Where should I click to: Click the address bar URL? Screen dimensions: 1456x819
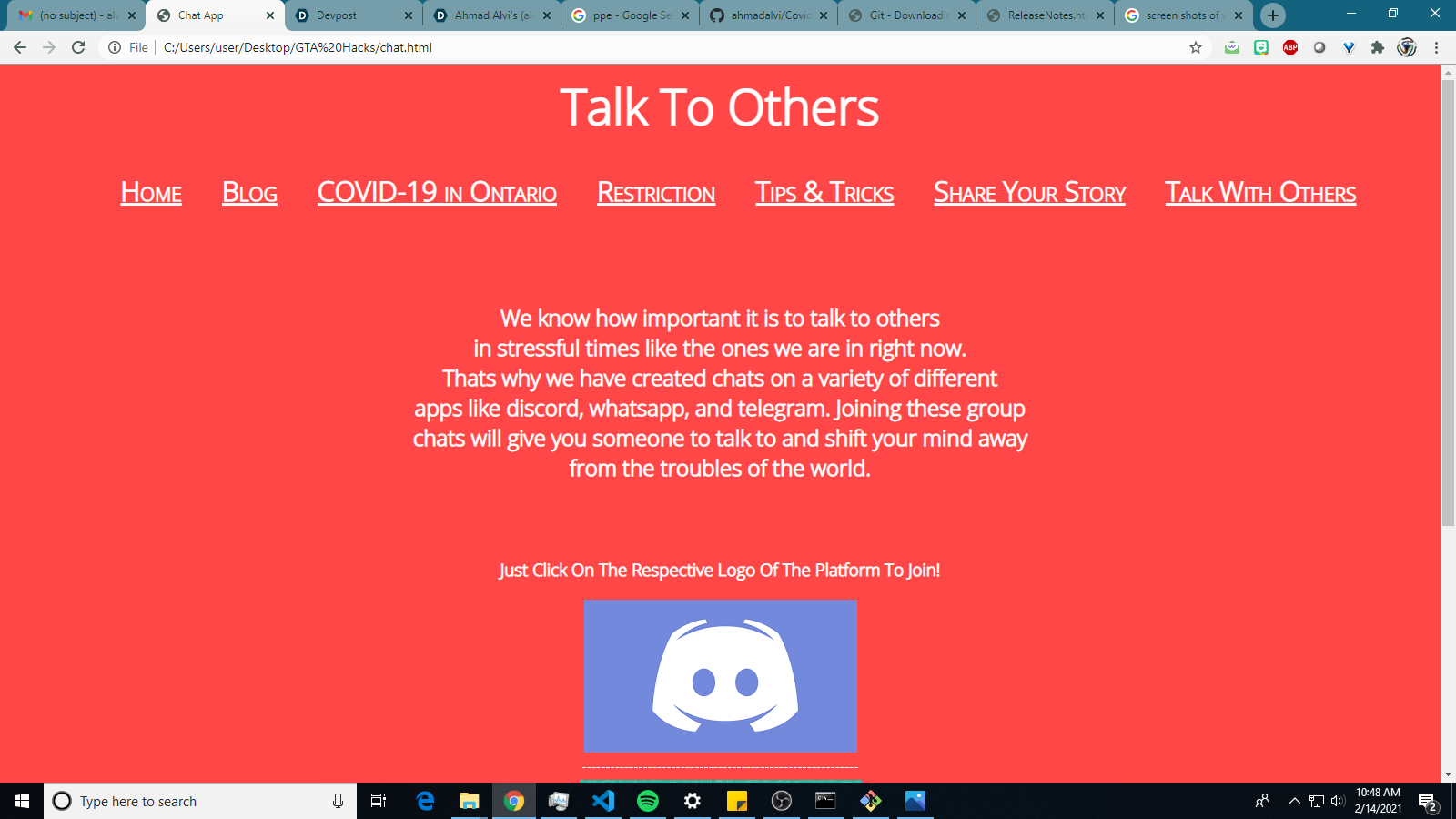point(298,47)
